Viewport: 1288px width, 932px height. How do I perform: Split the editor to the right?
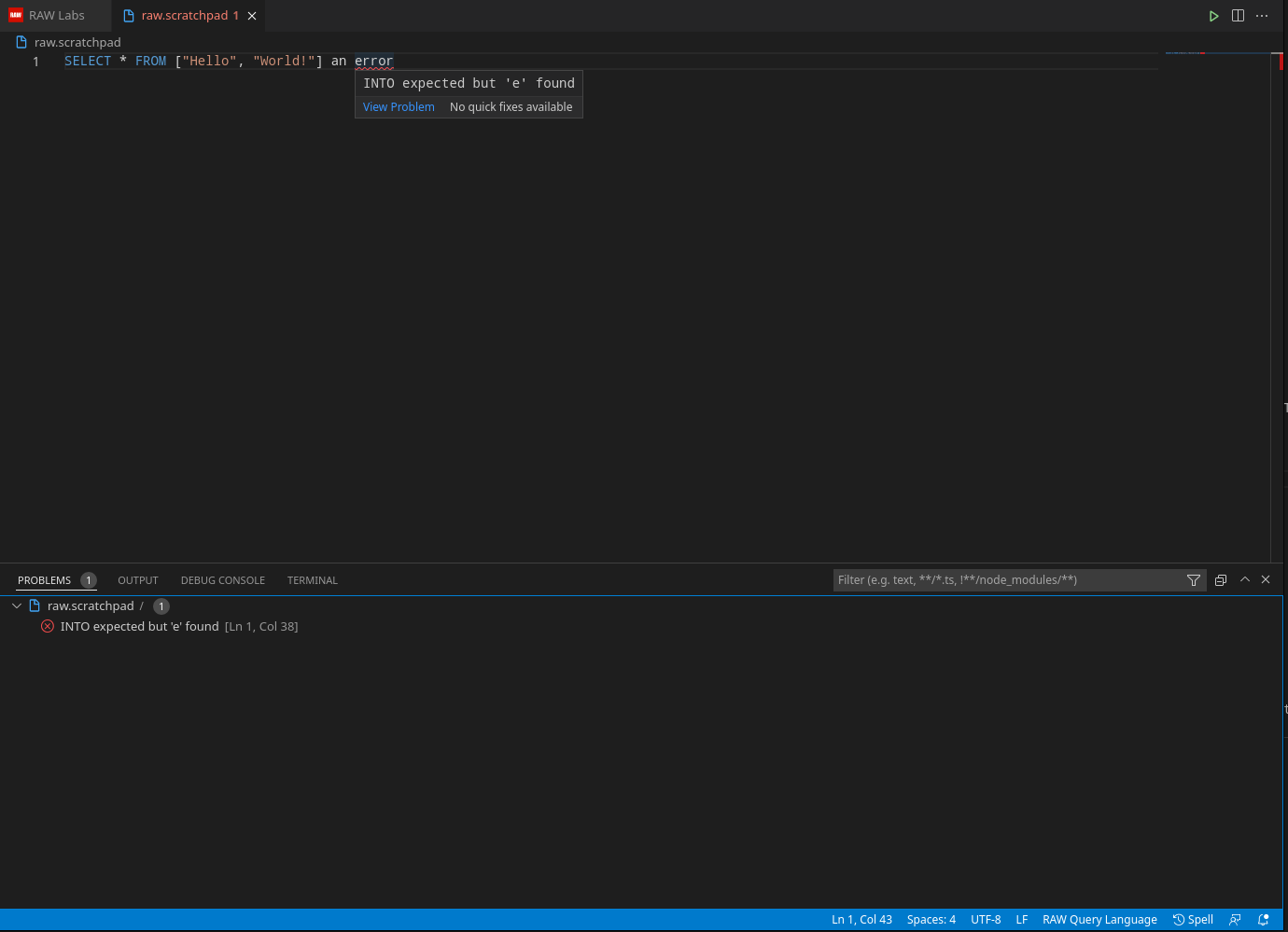tap(1238, 16)
